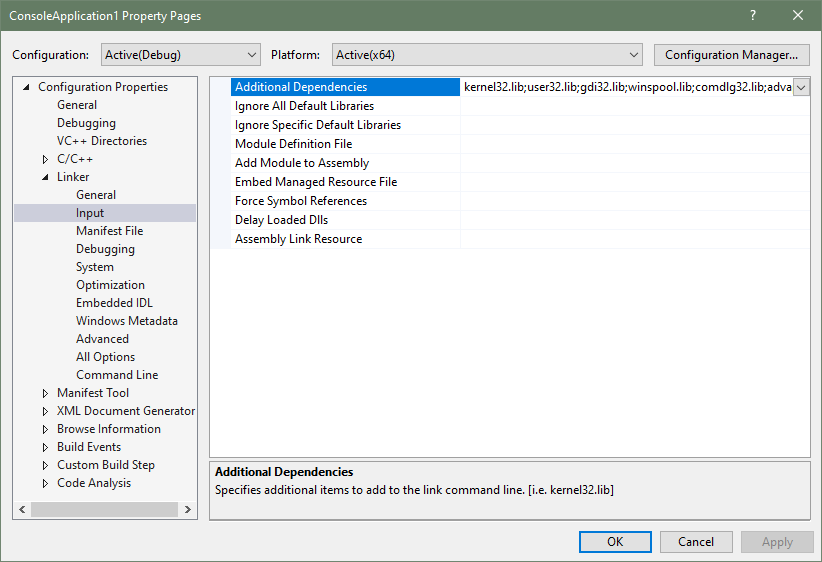Open the Configuration dropdown
Image resolution: width=822 pixels, height=562 pixels.
click(180, 55)
